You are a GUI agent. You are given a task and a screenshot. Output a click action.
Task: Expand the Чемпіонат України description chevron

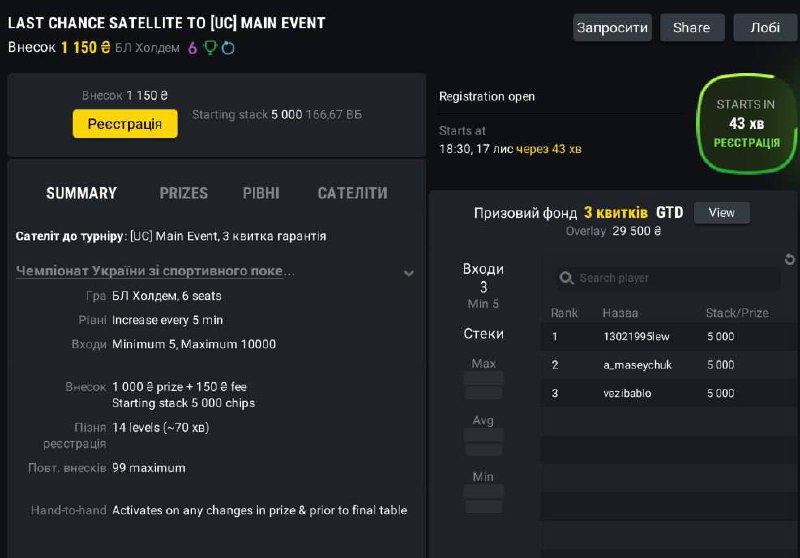408,272
